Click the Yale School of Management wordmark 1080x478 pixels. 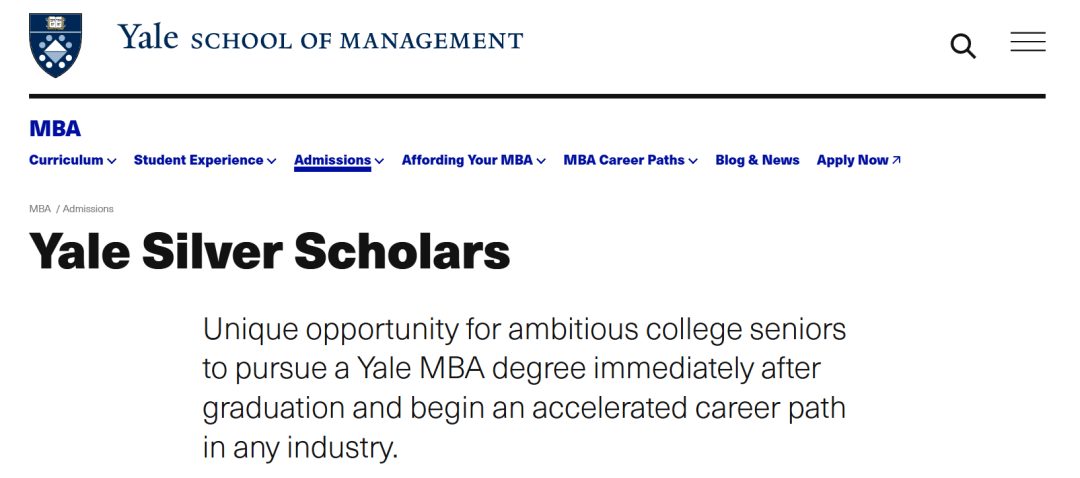click(320, 40)
